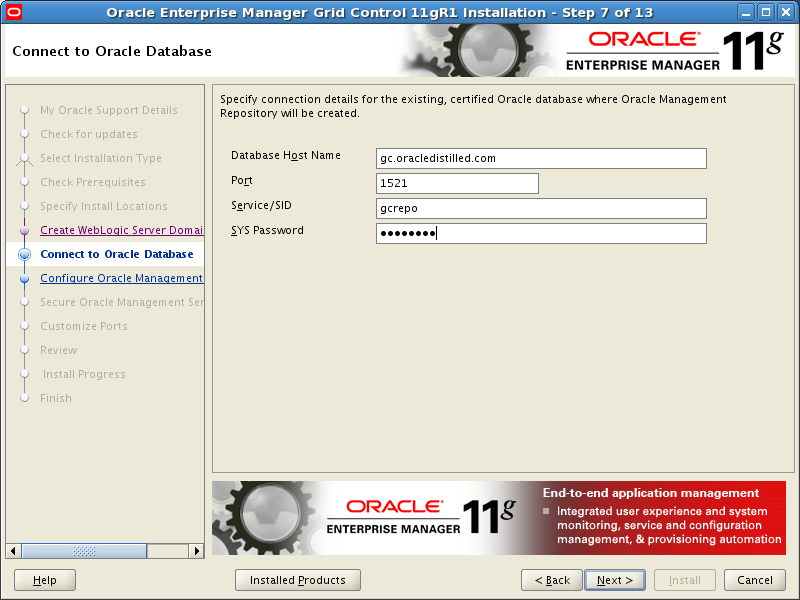Click the Finish step

point(56,398)
